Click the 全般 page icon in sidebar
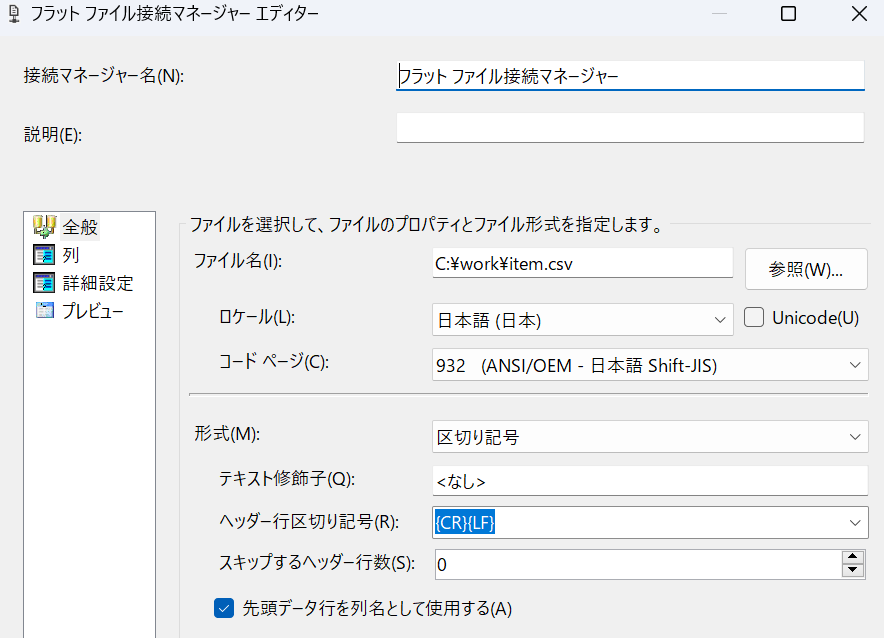This screenshot has width=884, height=638. click(x=44, y=227)
